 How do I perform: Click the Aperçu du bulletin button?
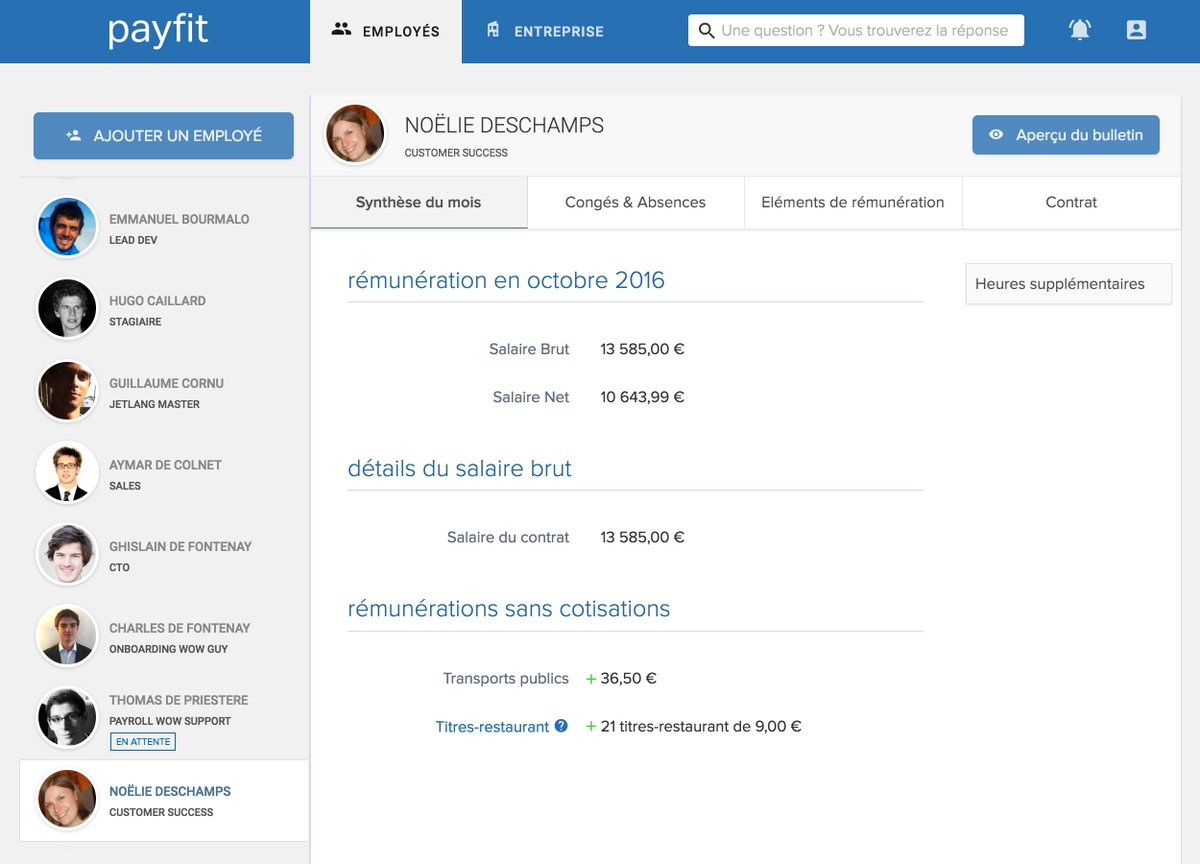point(1066,135)
